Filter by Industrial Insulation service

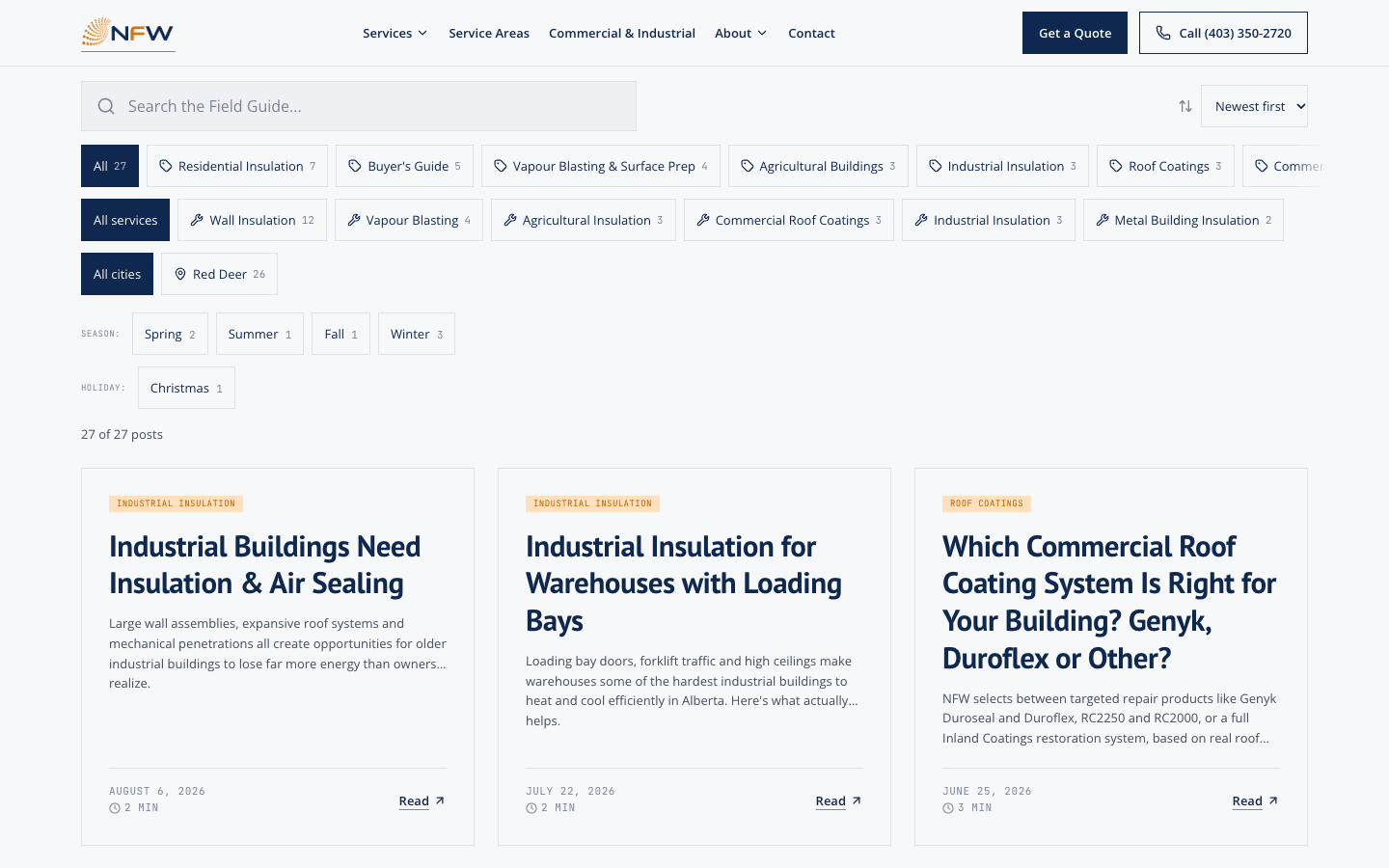click(989, 220)
